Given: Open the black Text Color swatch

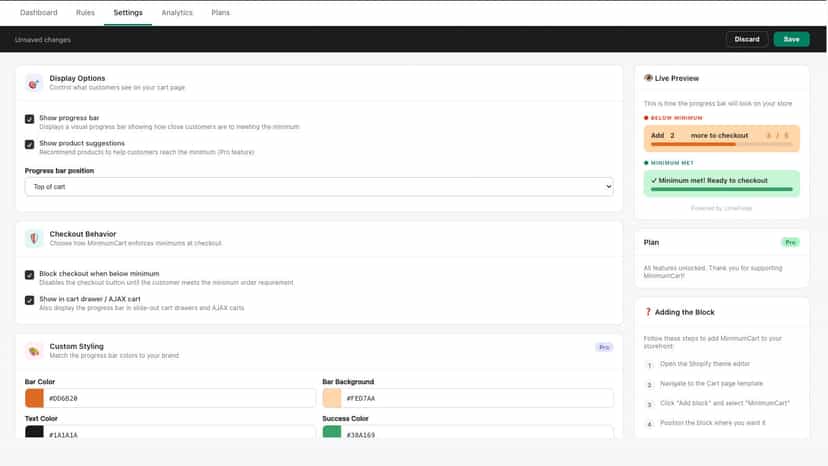Looking at the screenshot, I should click(x=34, y=432).
